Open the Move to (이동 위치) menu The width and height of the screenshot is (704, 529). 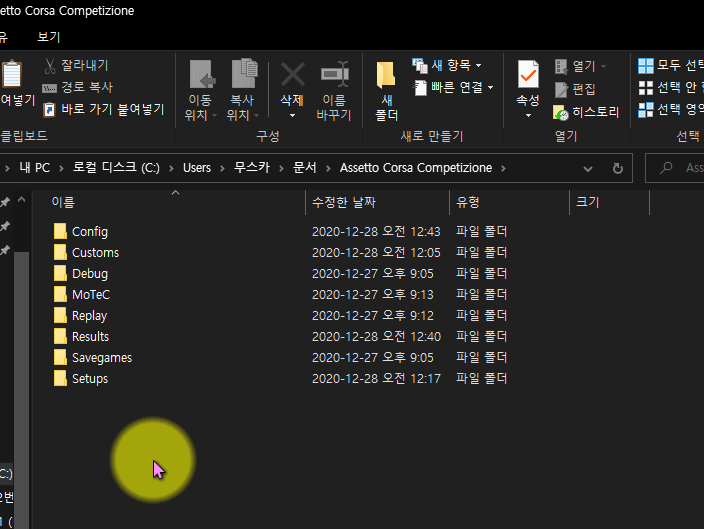pyautogui.click(x=200, y=91)
